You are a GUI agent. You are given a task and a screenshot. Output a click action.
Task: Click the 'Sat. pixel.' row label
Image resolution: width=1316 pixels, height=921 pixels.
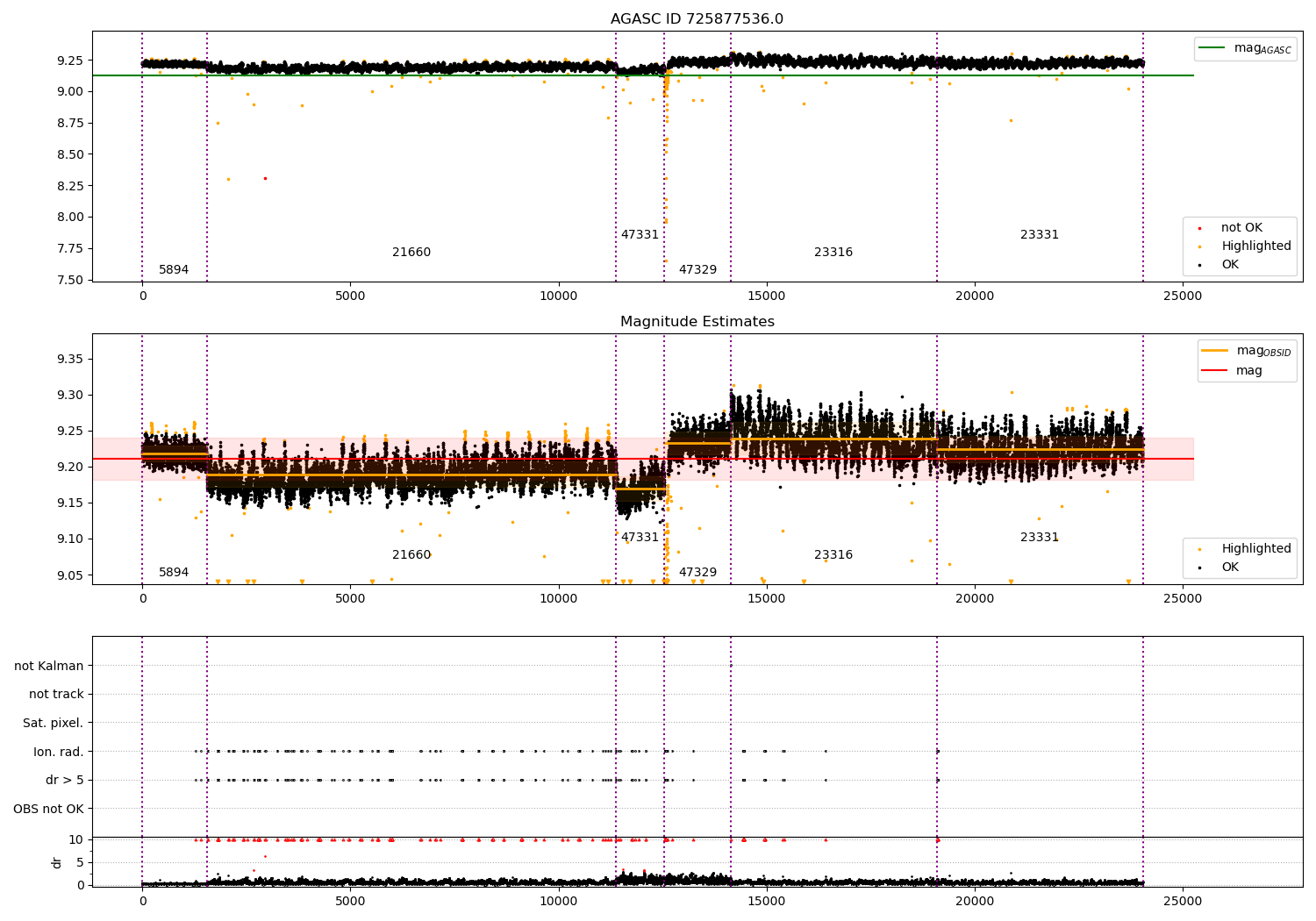[54, 724]
